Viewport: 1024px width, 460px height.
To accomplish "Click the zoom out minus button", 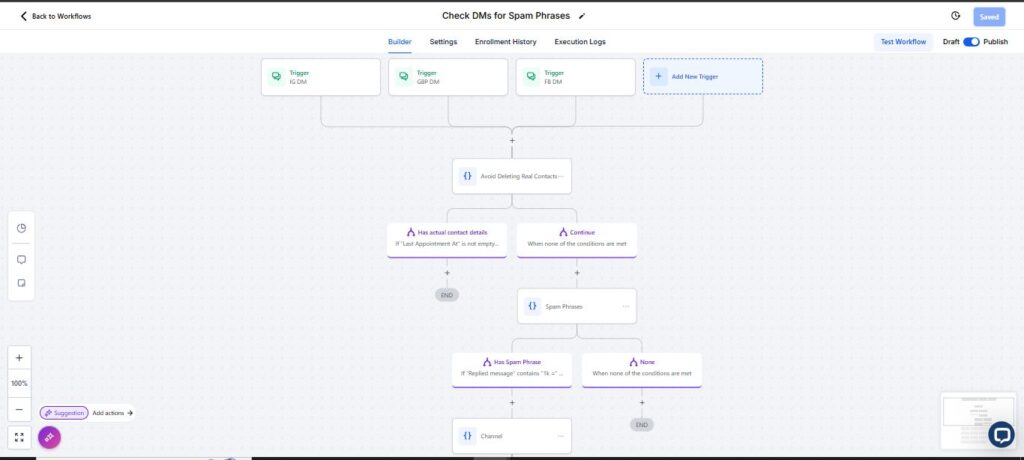I will point(19,410).
